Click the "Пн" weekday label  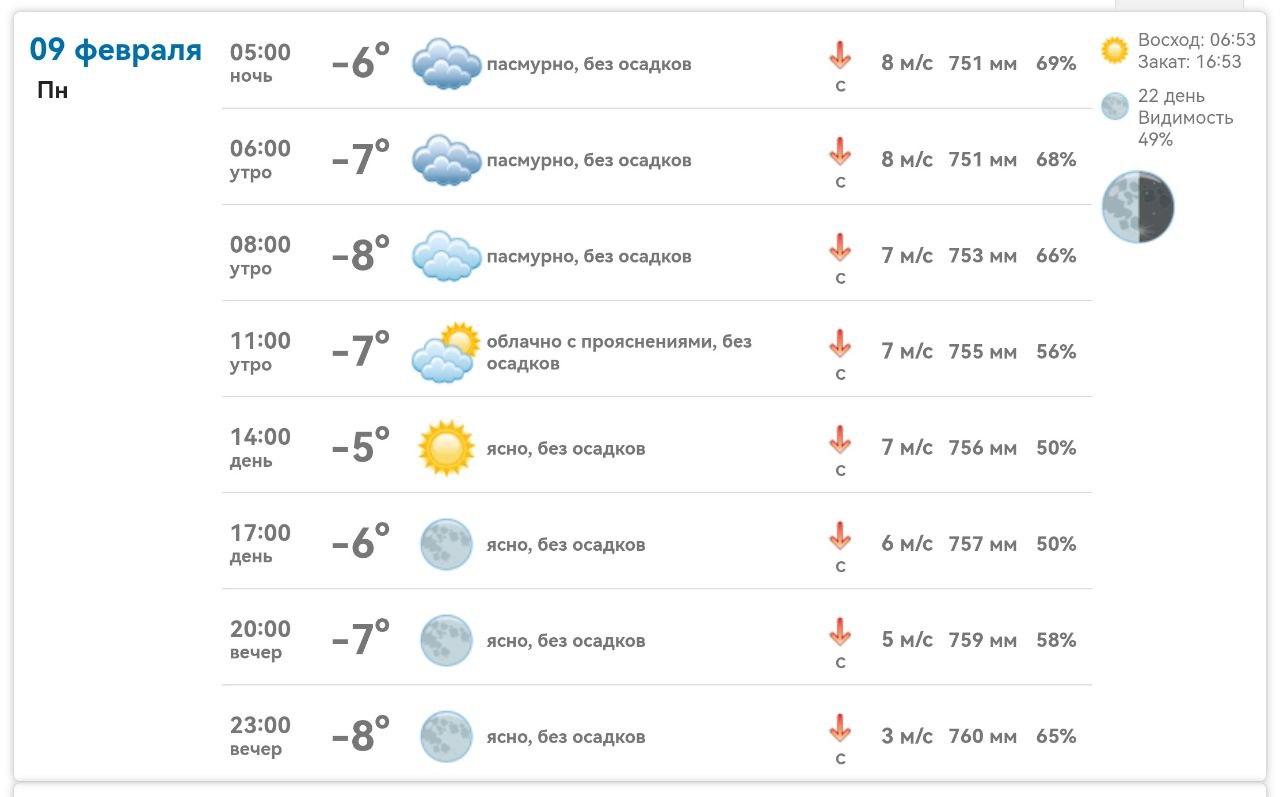click(52, 91)
